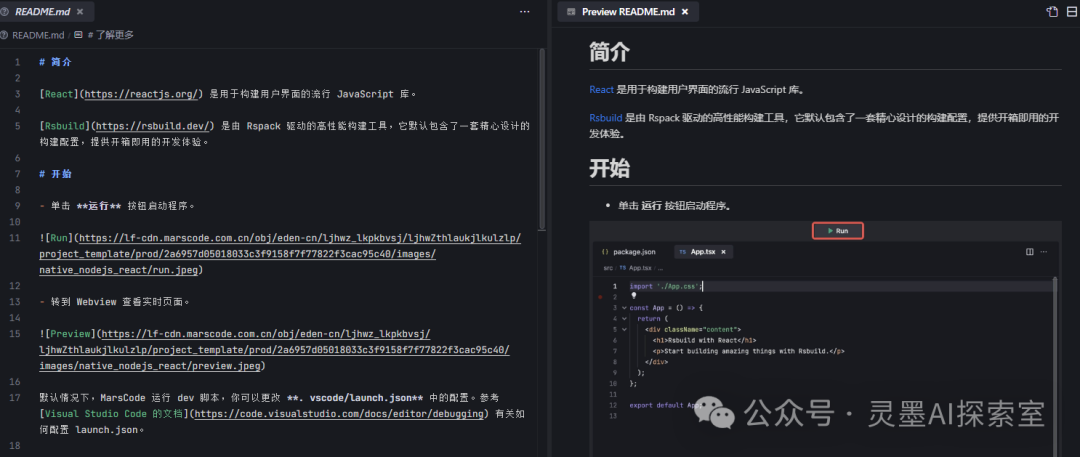
Task: Click the '- 单击 **运行**' line in the editor
Action: pyautogui.click(x=117, y=206)
